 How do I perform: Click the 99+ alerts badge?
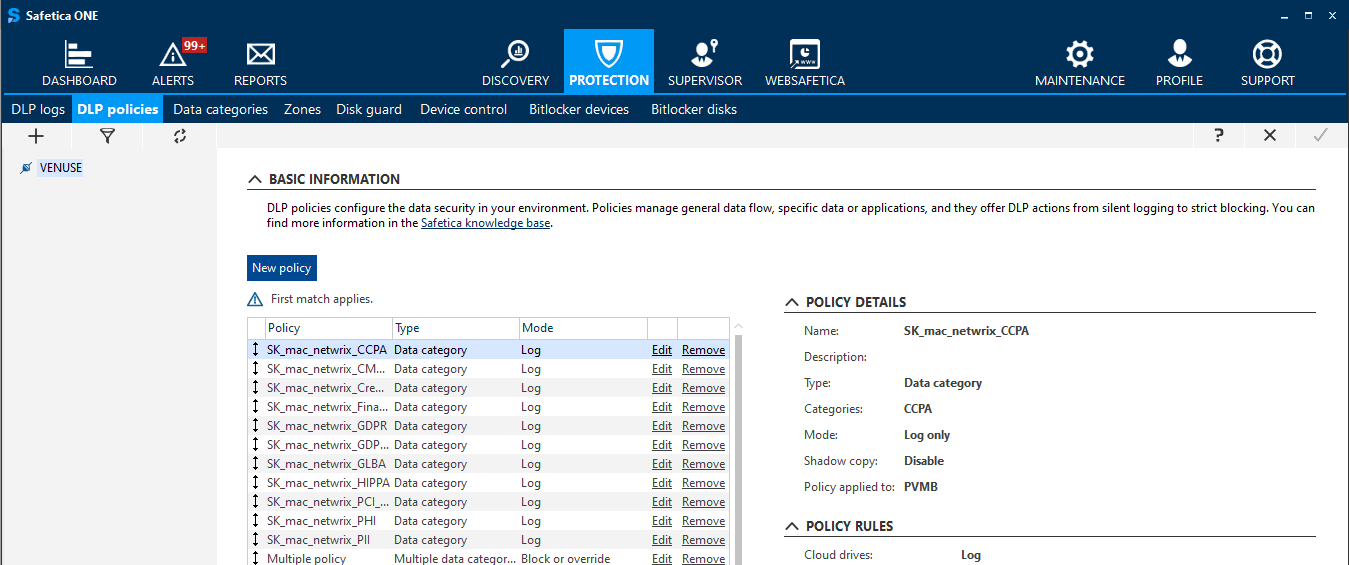194,46
